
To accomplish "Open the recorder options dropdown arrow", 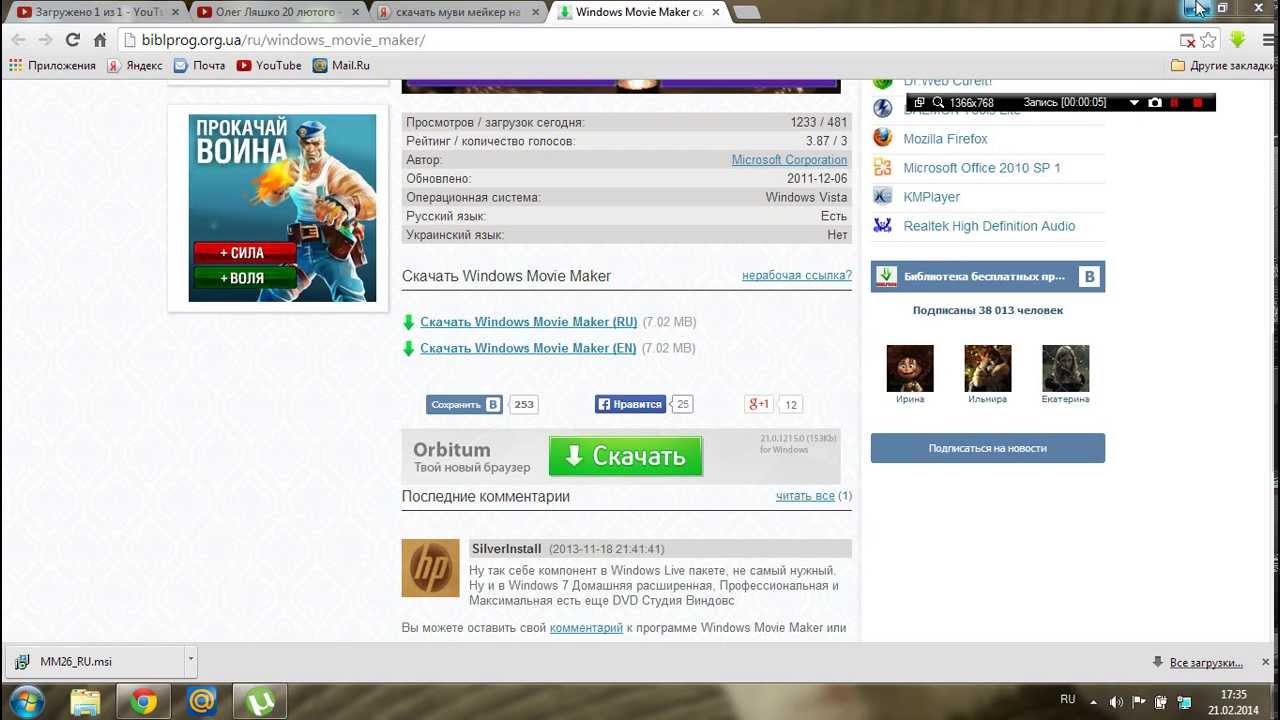I will [1134, 102].
